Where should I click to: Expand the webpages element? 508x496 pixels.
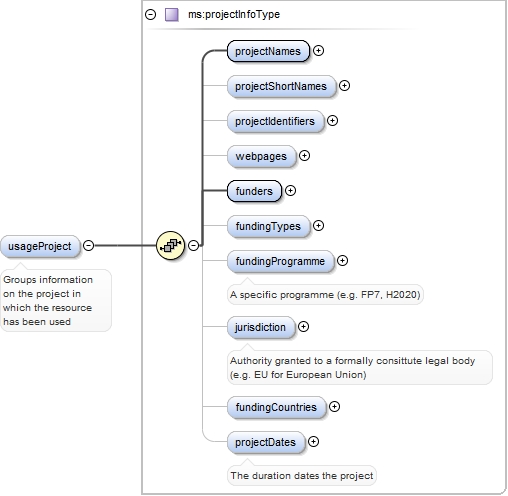pyautogui.click(x=304, y=156)
